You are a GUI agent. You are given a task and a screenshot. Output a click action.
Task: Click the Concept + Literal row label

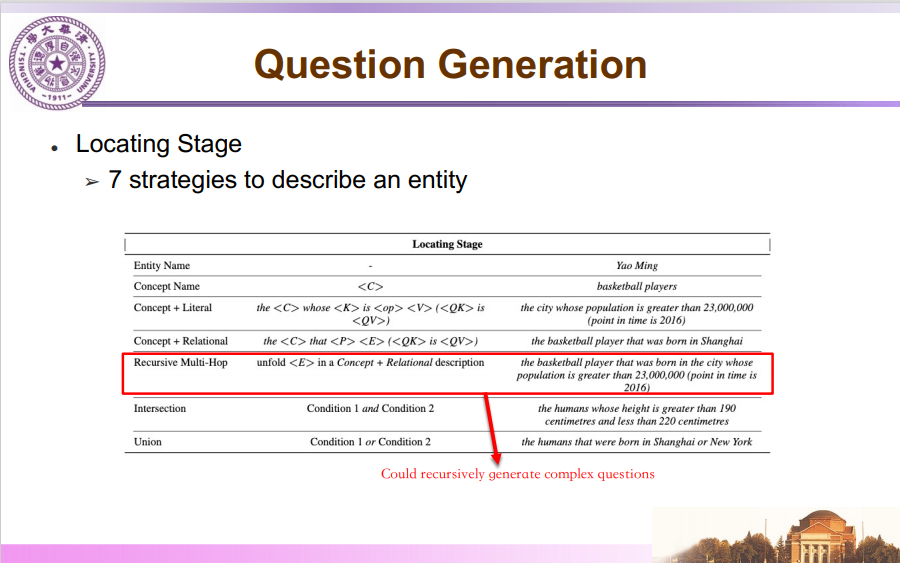tap(173, 308)
